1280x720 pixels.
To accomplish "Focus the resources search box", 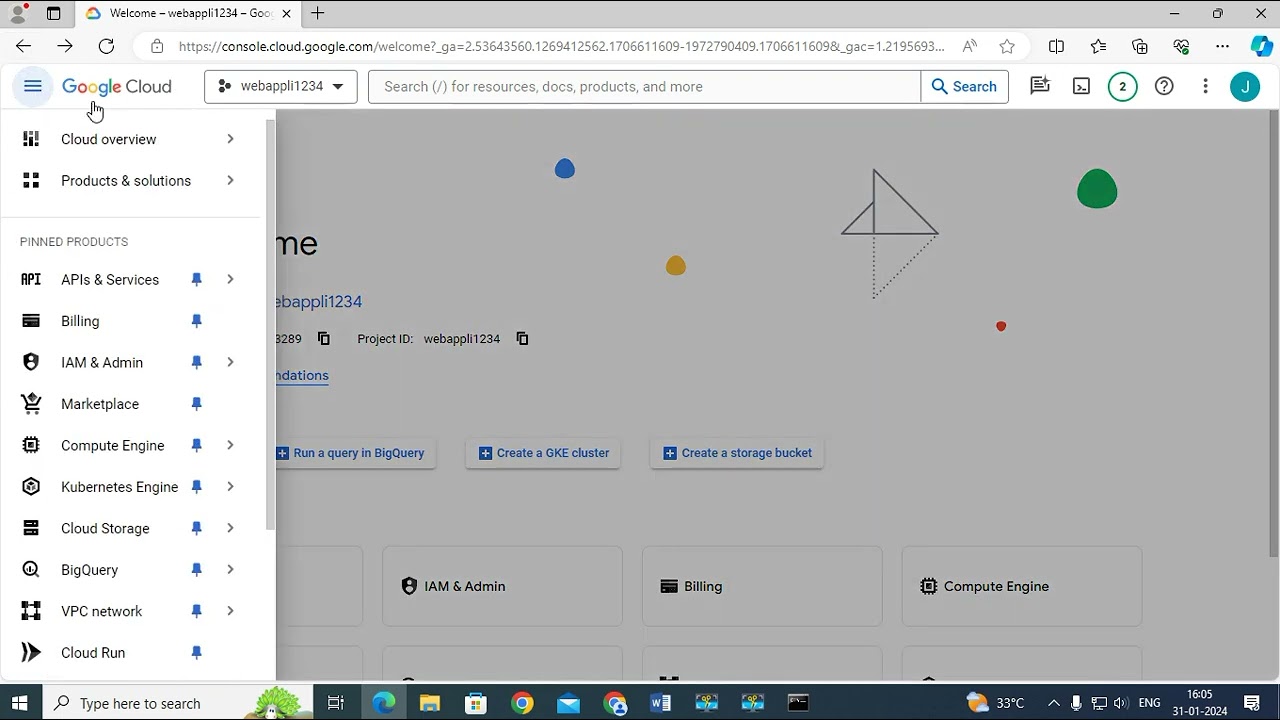I will coord(644,87).
